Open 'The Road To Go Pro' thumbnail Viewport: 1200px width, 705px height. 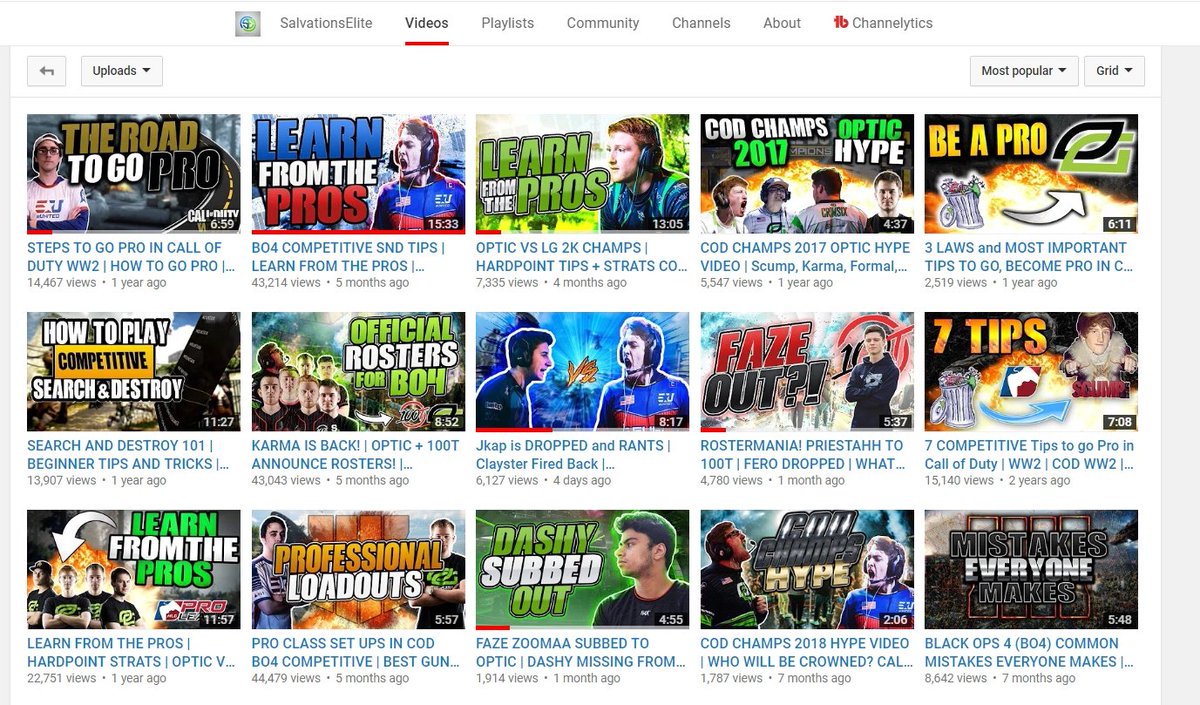click(134, 174)
